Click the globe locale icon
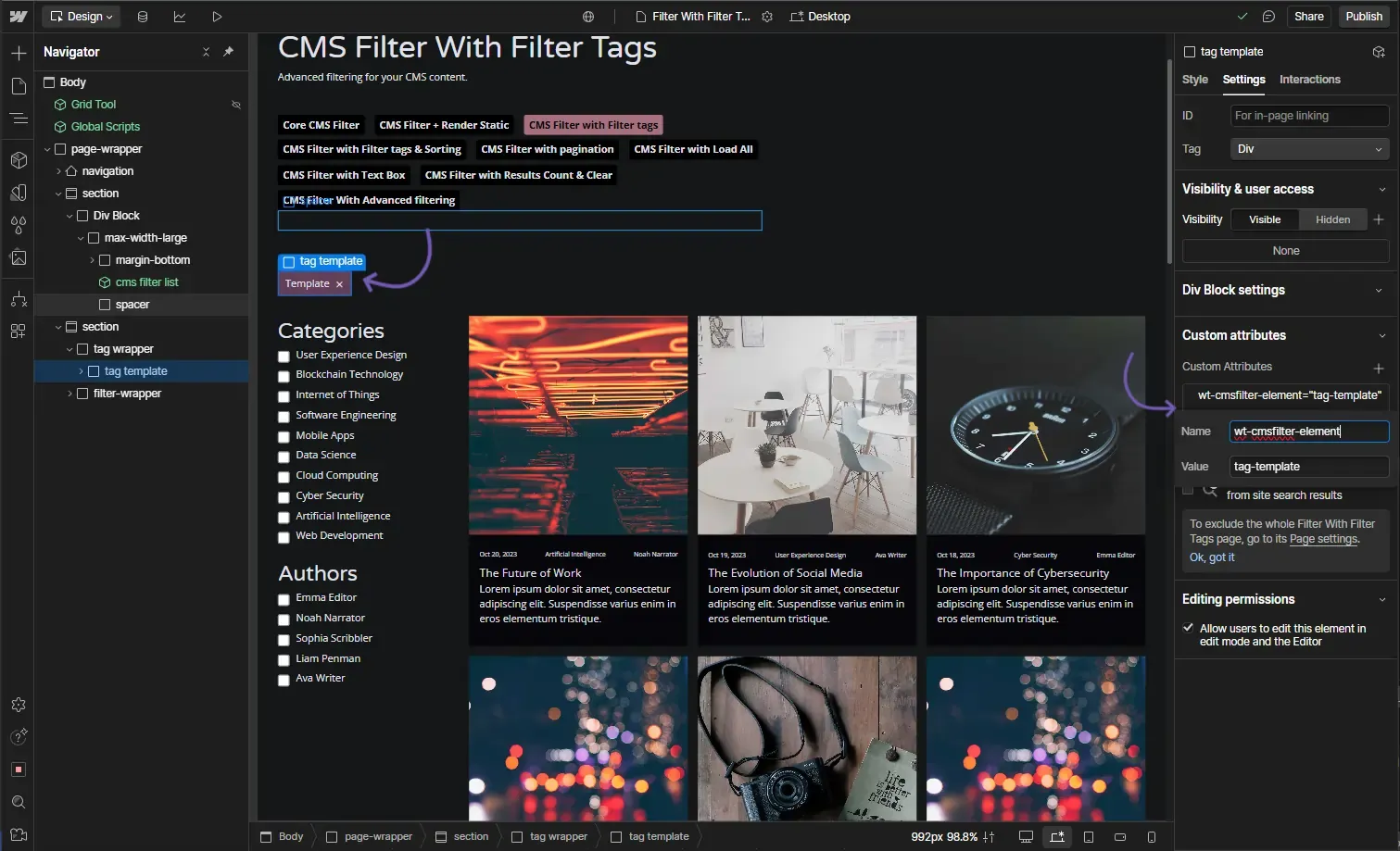This screenshot has width=1400, height=851. pos(588,17)
